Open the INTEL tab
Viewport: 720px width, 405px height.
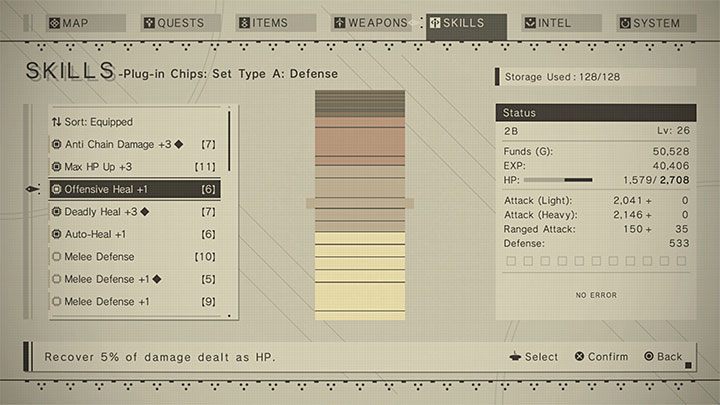558,23
